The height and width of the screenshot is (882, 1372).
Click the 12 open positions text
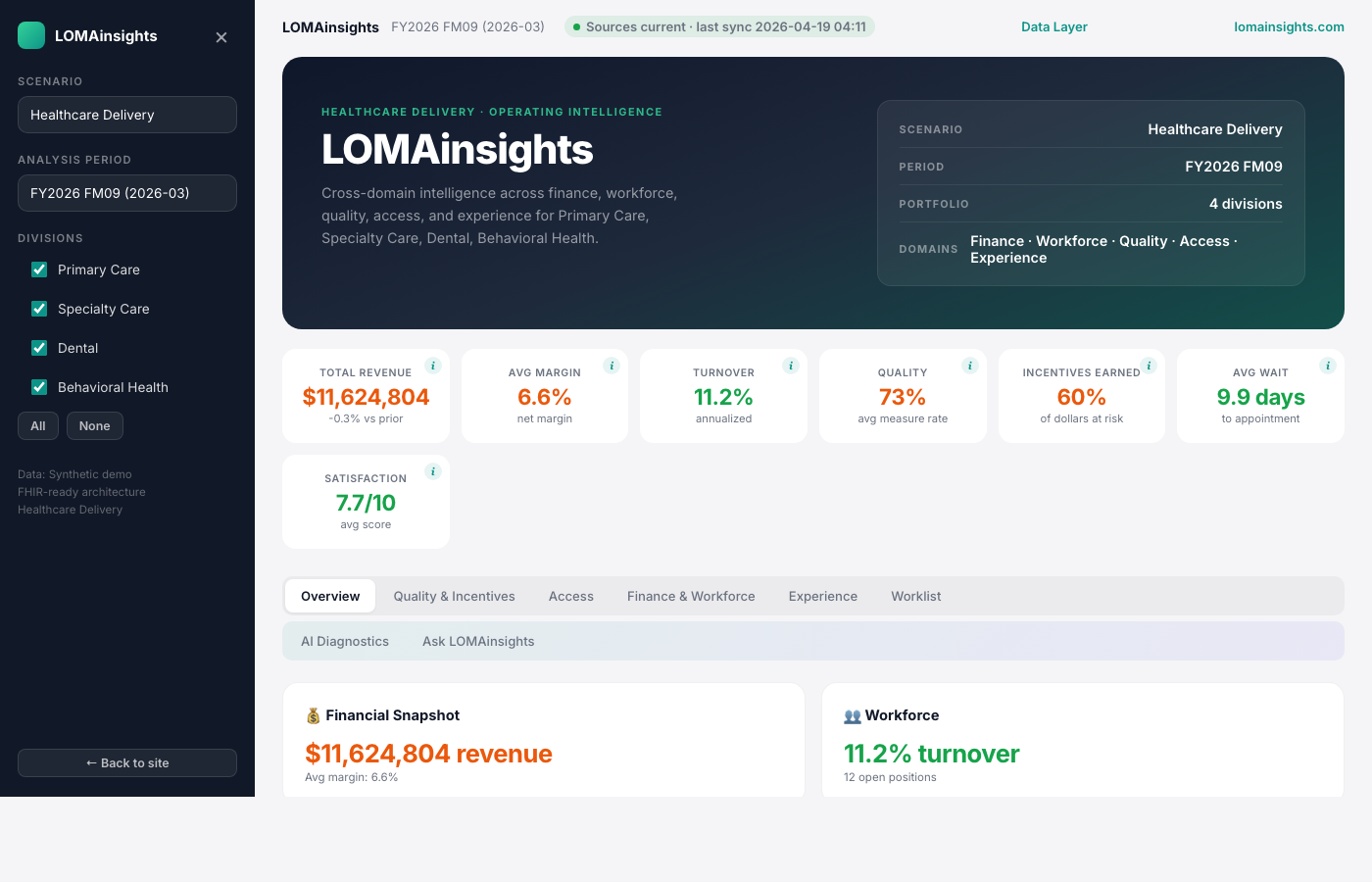890,777
